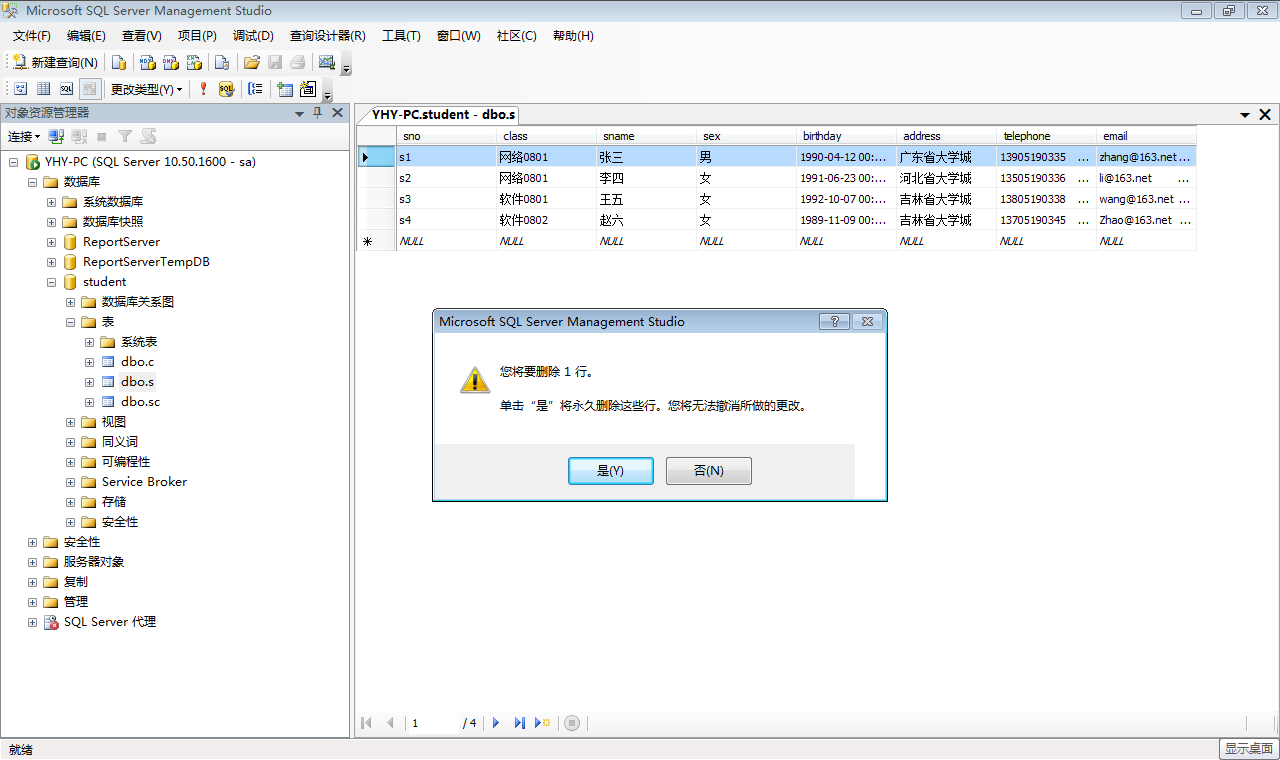Click the Stop square icon in Object Explorer

tap(102, 136)
